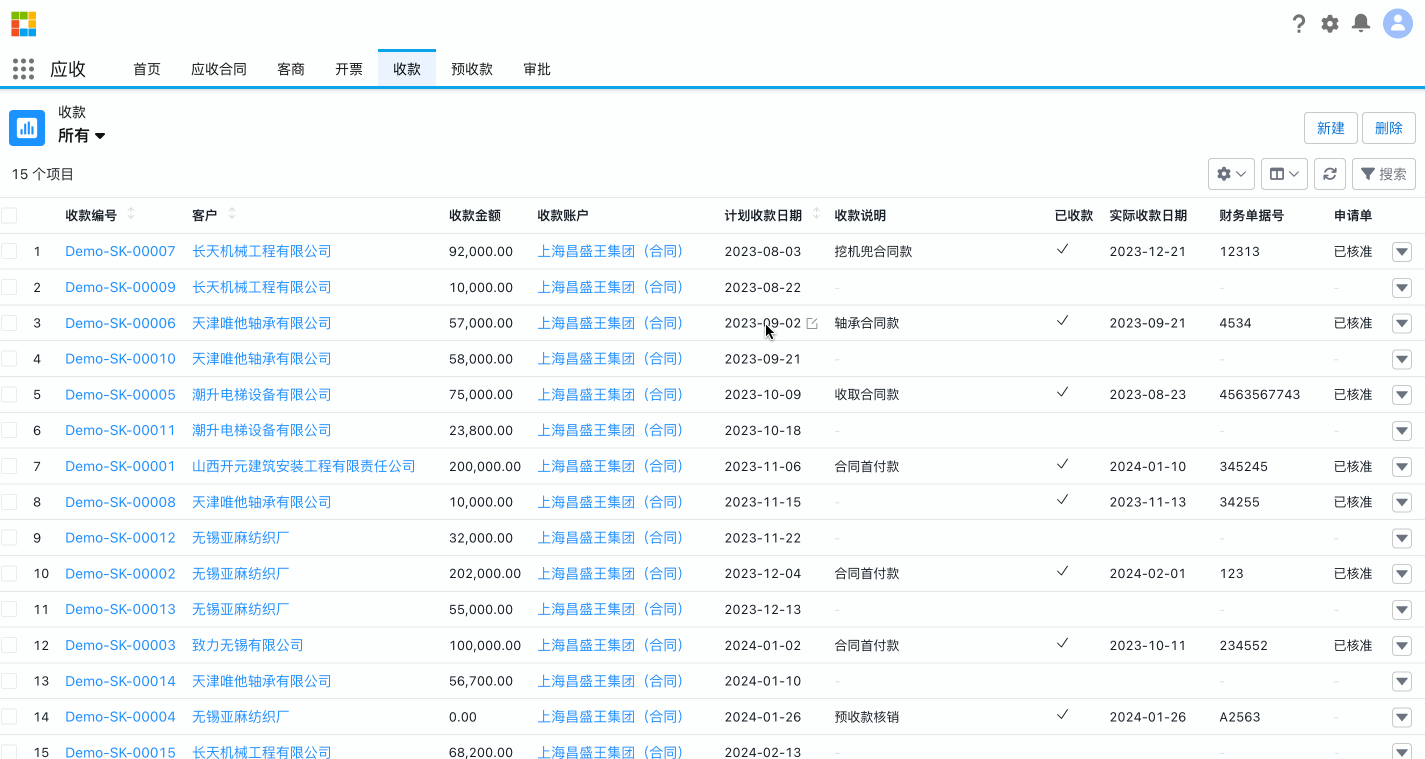
Task: Click the user avatar icon
Action: (1397, 23)
